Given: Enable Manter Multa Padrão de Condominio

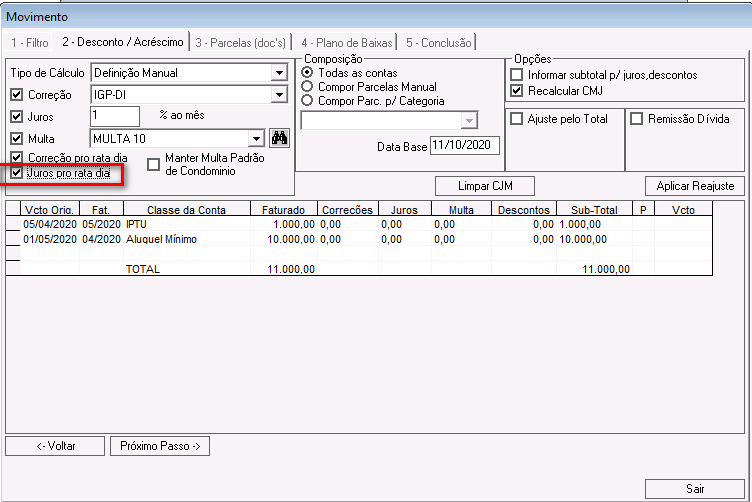Looking at the screenshot, I should click(x=153, y=164).
